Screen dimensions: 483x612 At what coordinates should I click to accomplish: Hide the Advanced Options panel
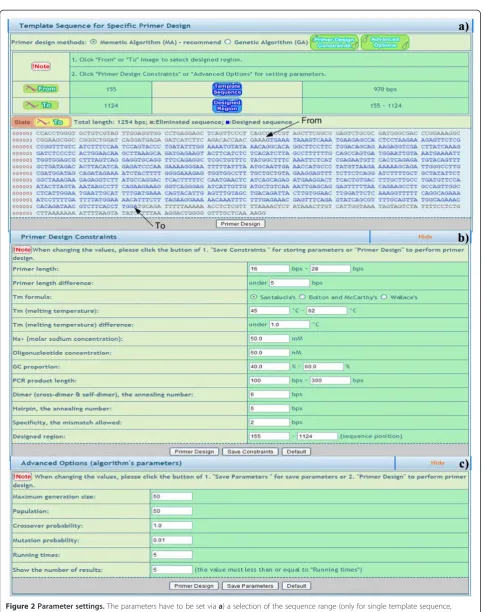tap(437, 463)
